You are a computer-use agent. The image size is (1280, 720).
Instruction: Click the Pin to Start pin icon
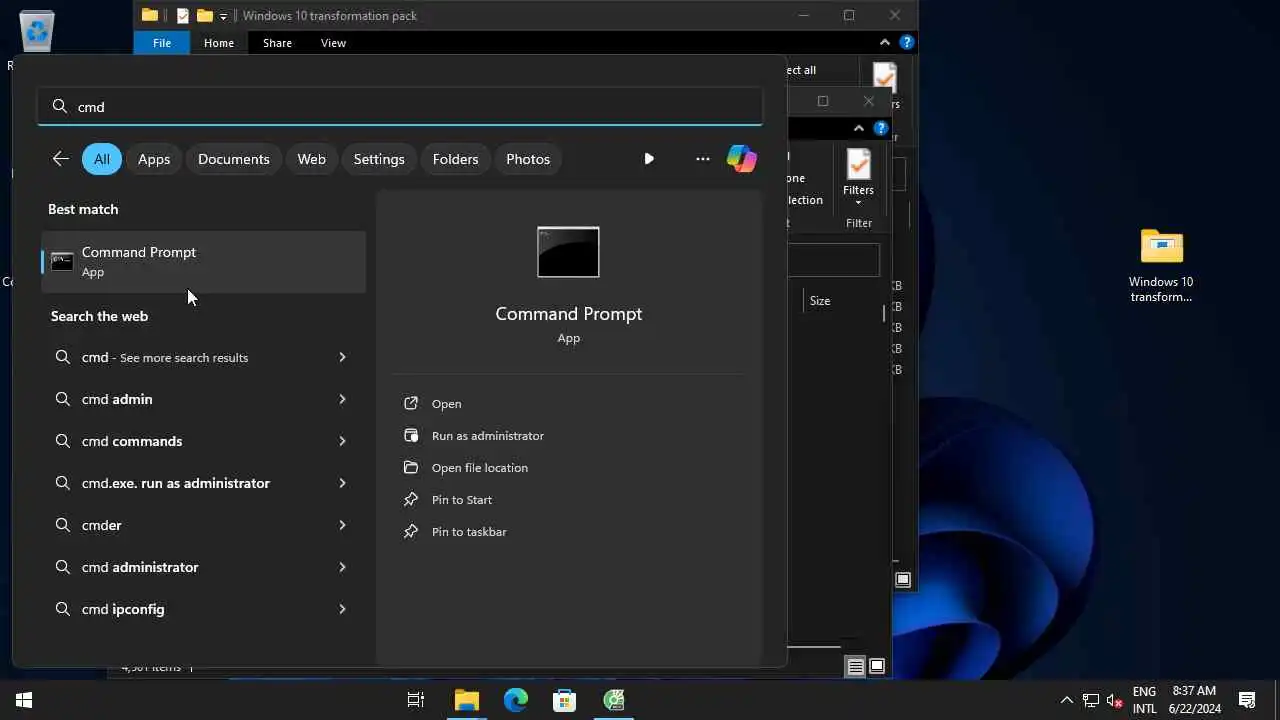411,500
